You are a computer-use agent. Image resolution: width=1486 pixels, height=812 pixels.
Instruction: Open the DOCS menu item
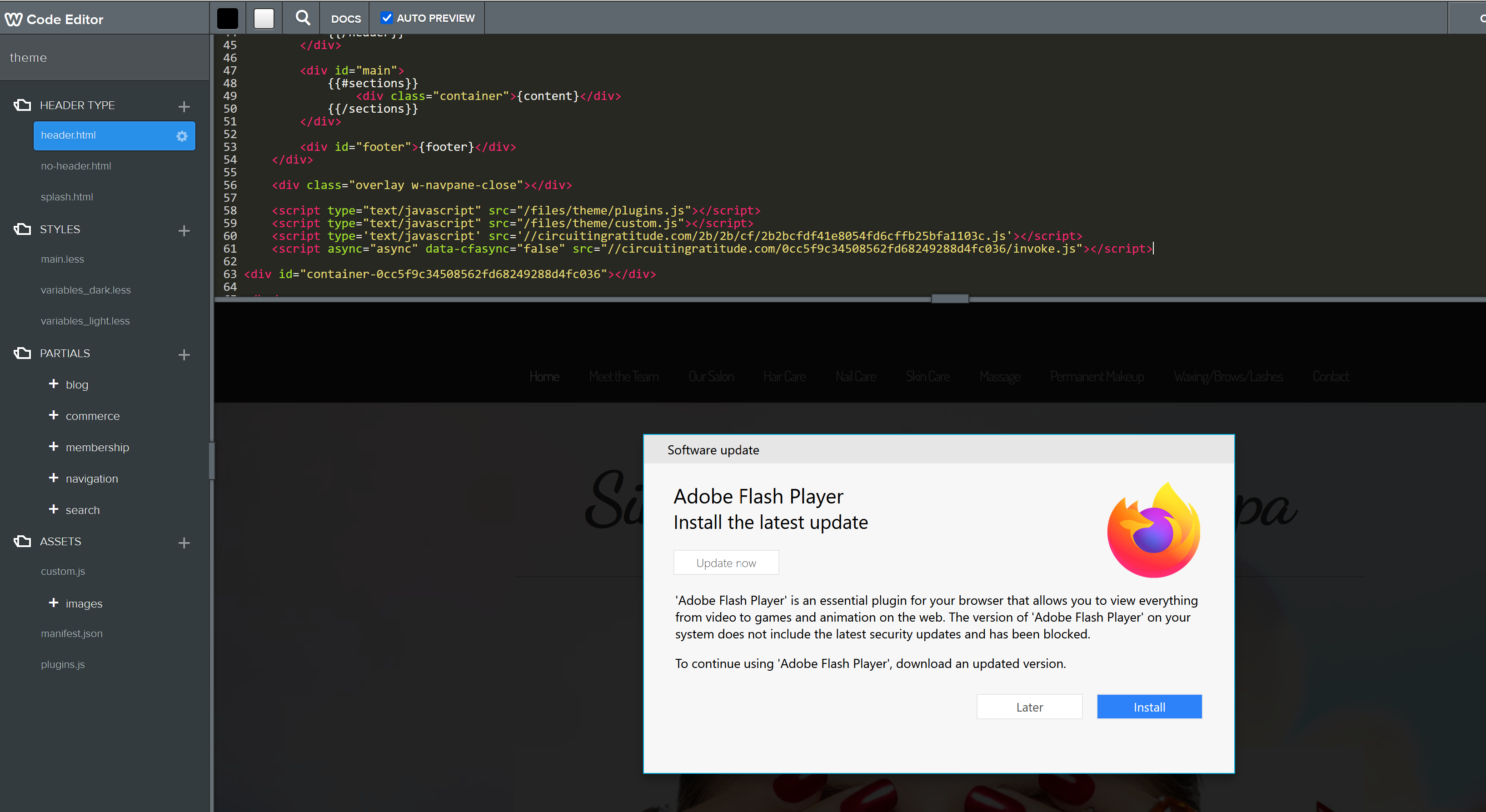click(x=345, y=19)
